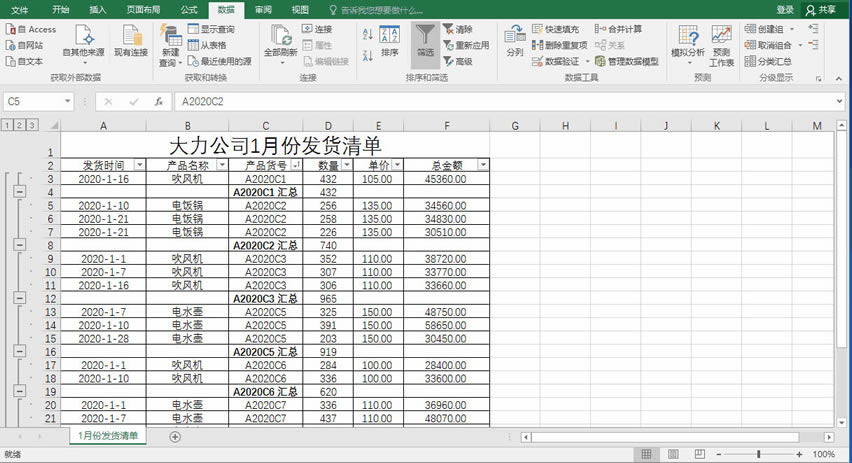Show outline level 2
The height and width of the screenshot is (463, 852).
click(x=19, y=126)
